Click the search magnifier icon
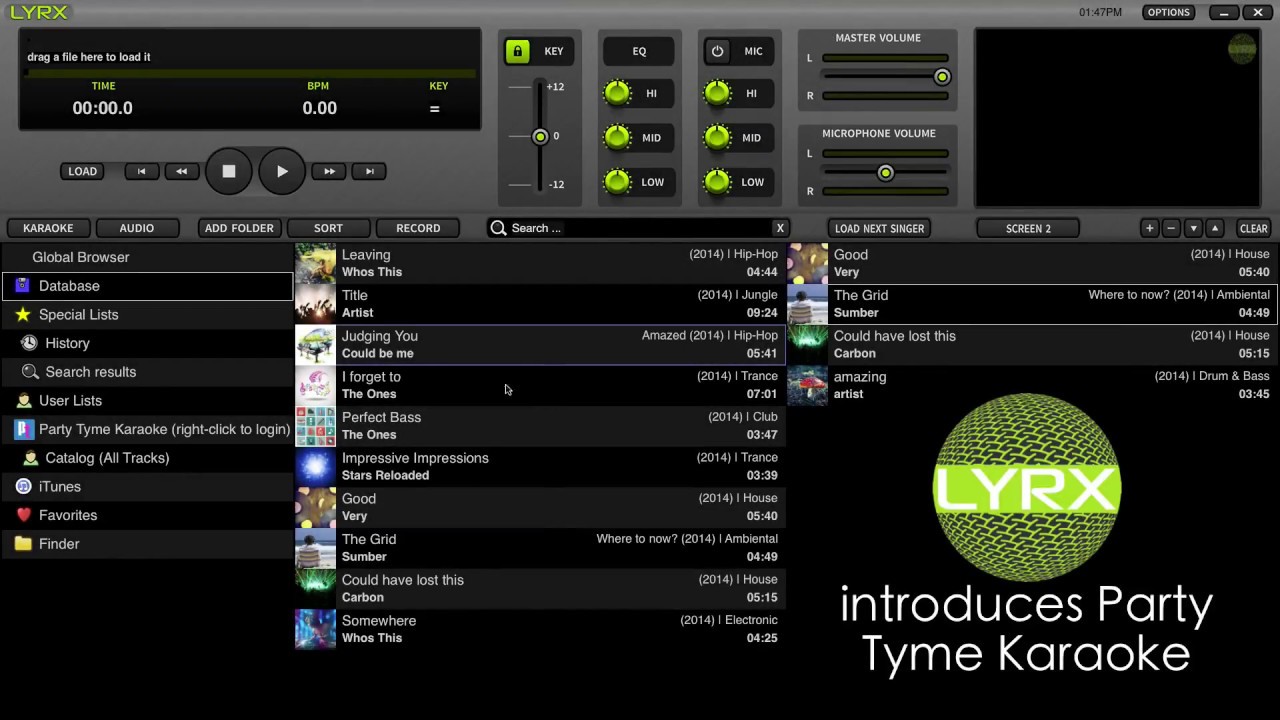Screen dimensions: 1280x720 click(x=498, y=228)
